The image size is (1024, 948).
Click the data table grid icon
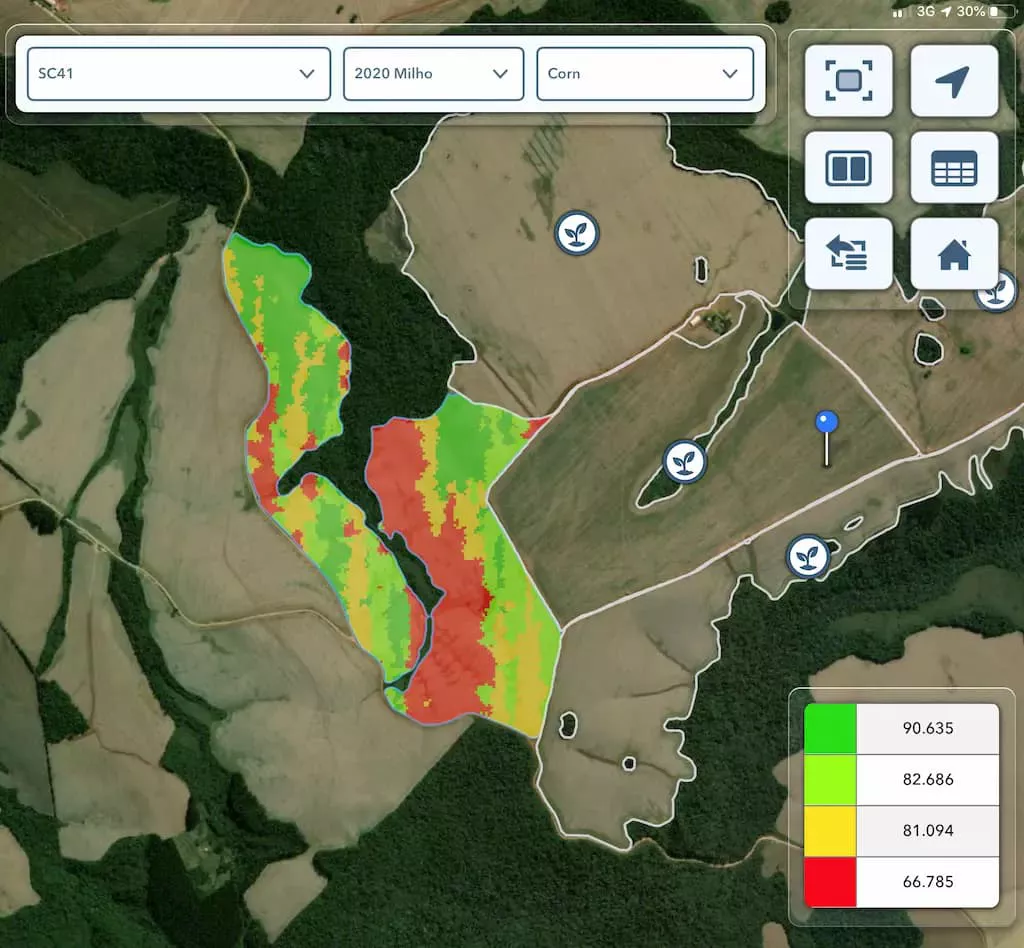(954, 167)
